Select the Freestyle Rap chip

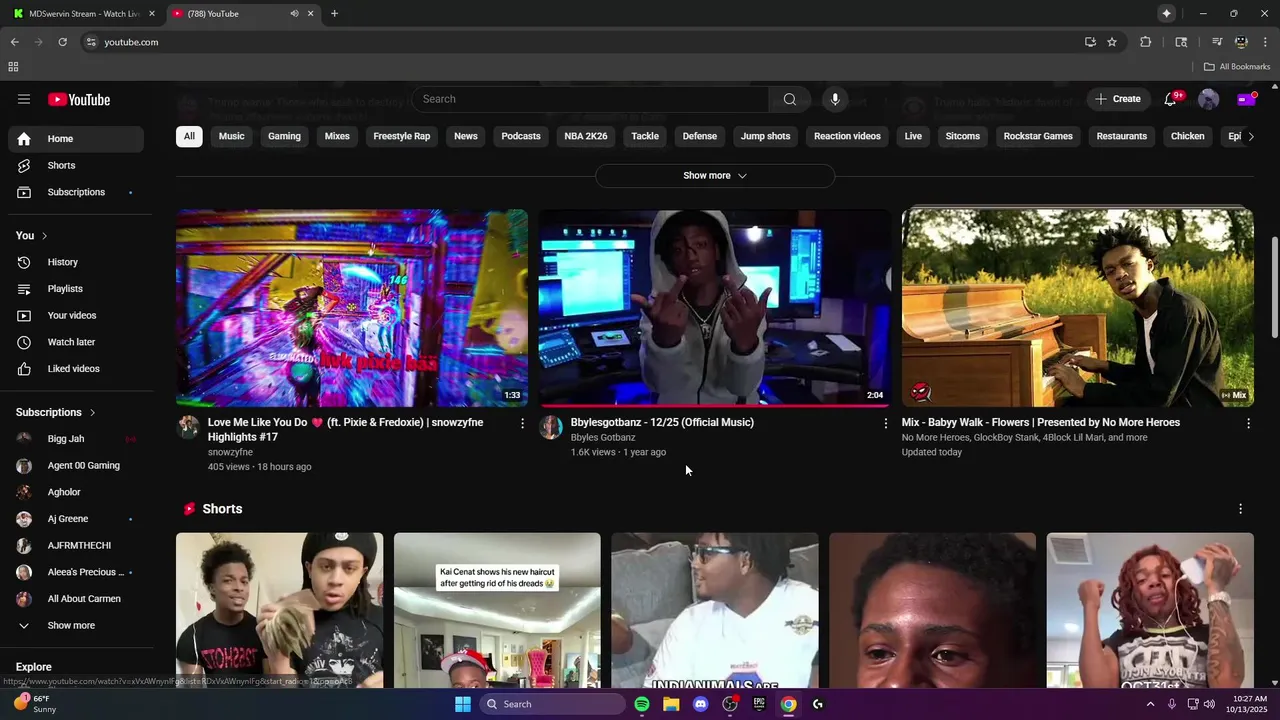[x=401, y=136]
